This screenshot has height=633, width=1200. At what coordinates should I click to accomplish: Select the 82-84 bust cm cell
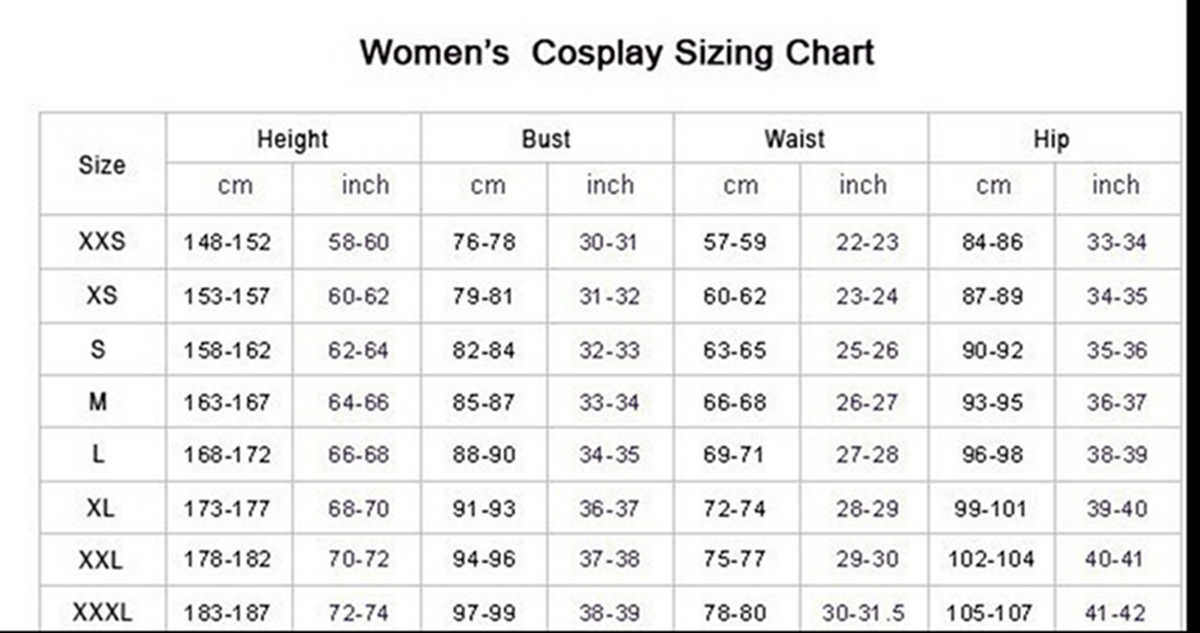pos(484,351)
